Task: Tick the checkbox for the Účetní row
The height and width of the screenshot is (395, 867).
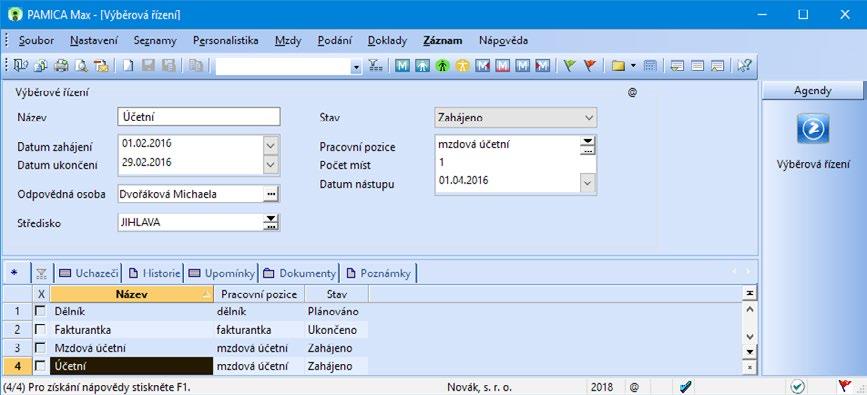Action: coord(40,366)
